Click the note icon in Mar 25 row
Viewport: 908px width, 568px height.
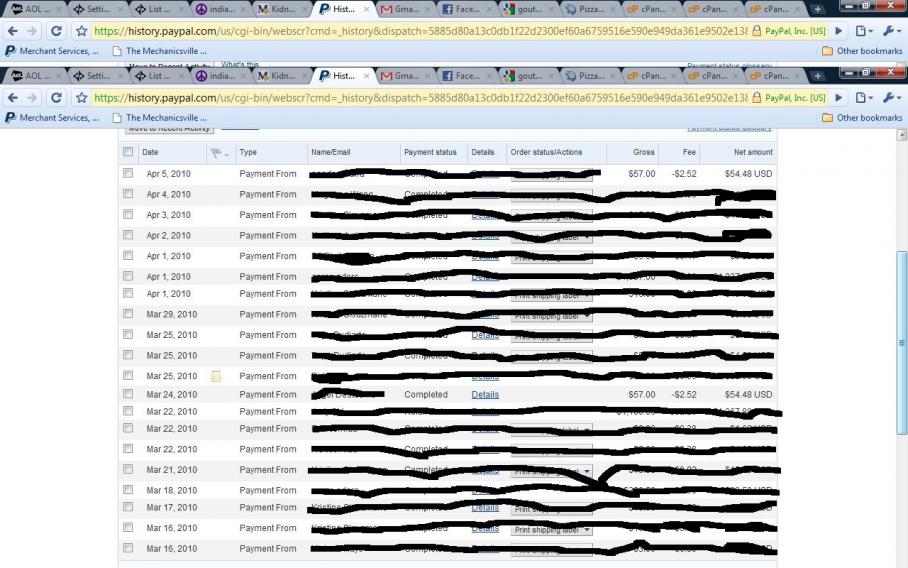[215, 376]
